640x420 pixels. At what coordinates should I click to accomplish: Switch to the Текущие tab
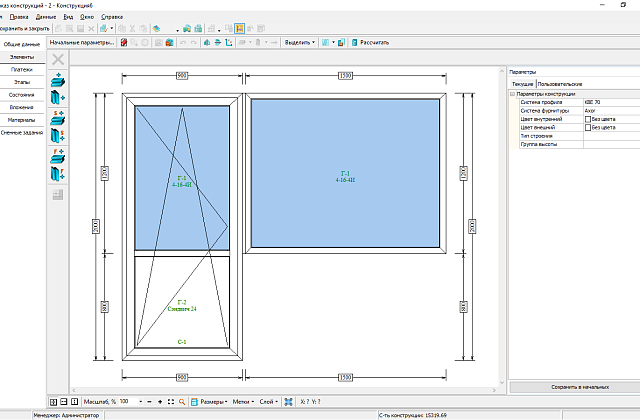pyautogui.click(x=522, y=84)
